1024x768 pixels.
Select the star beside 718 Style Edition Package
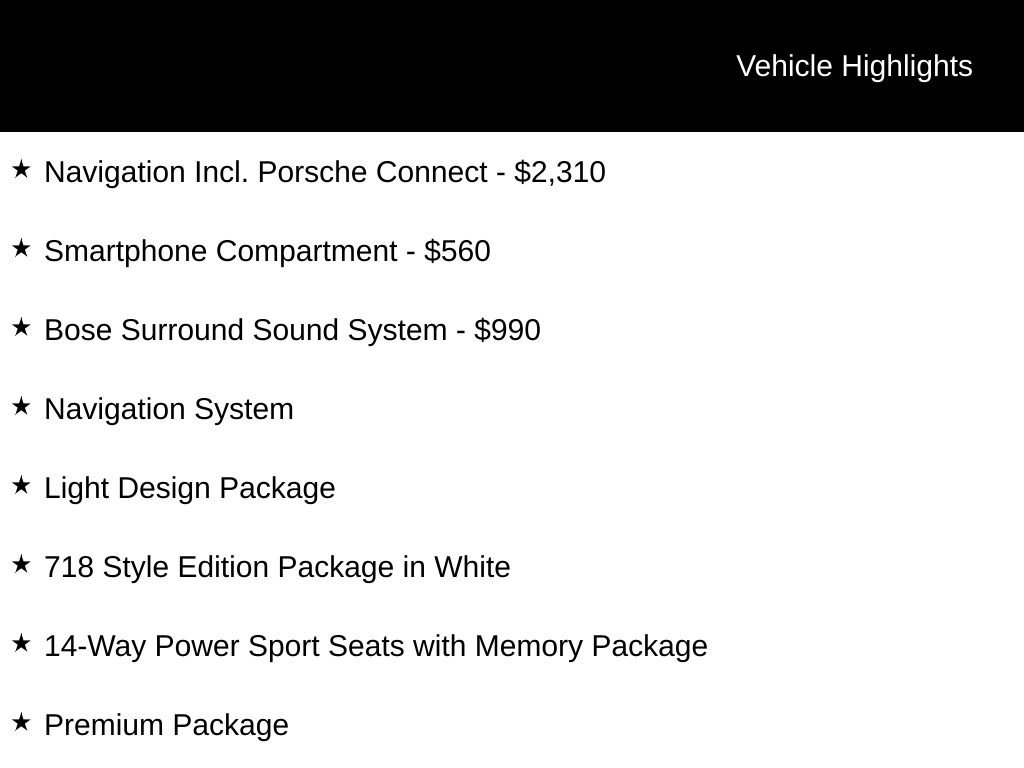pos(22,565)
